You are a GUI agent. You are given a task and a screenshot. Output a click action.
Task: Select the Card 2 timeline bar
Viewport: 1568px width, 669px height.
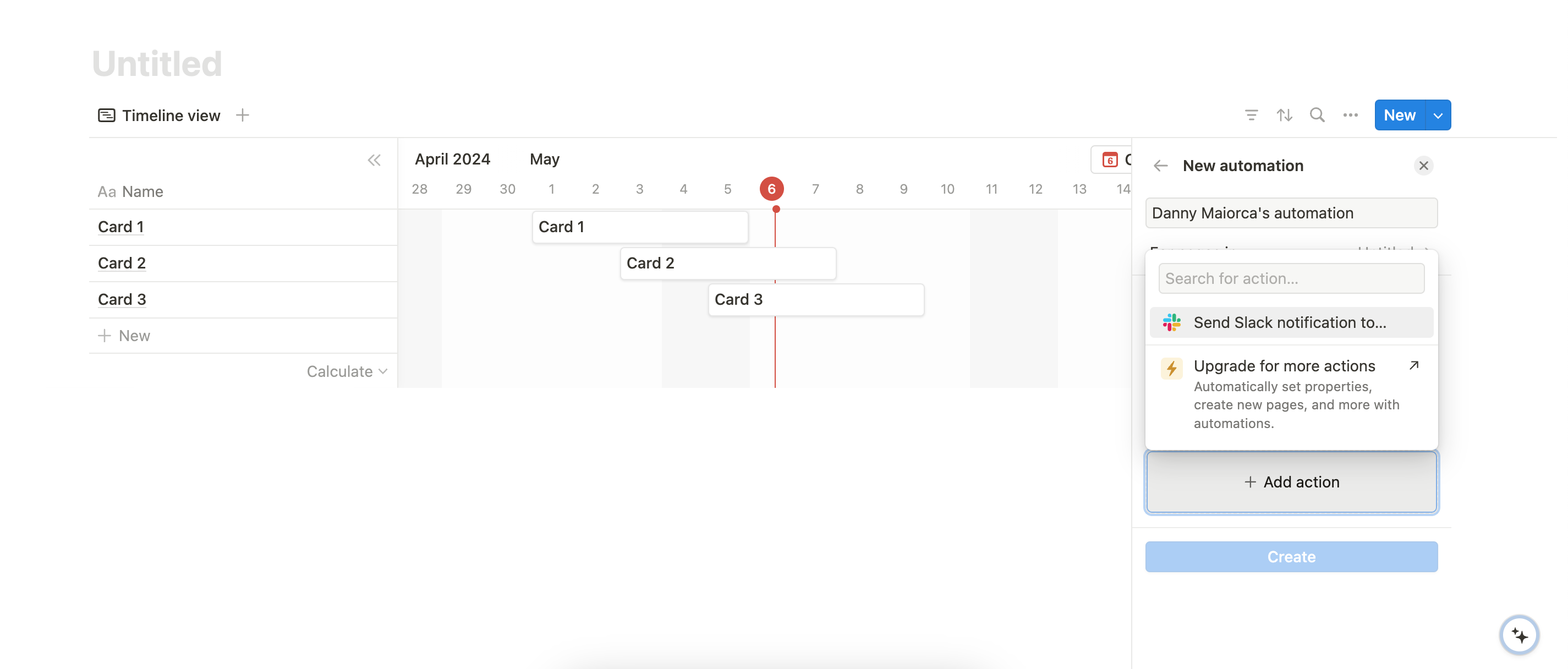[727, 263]
